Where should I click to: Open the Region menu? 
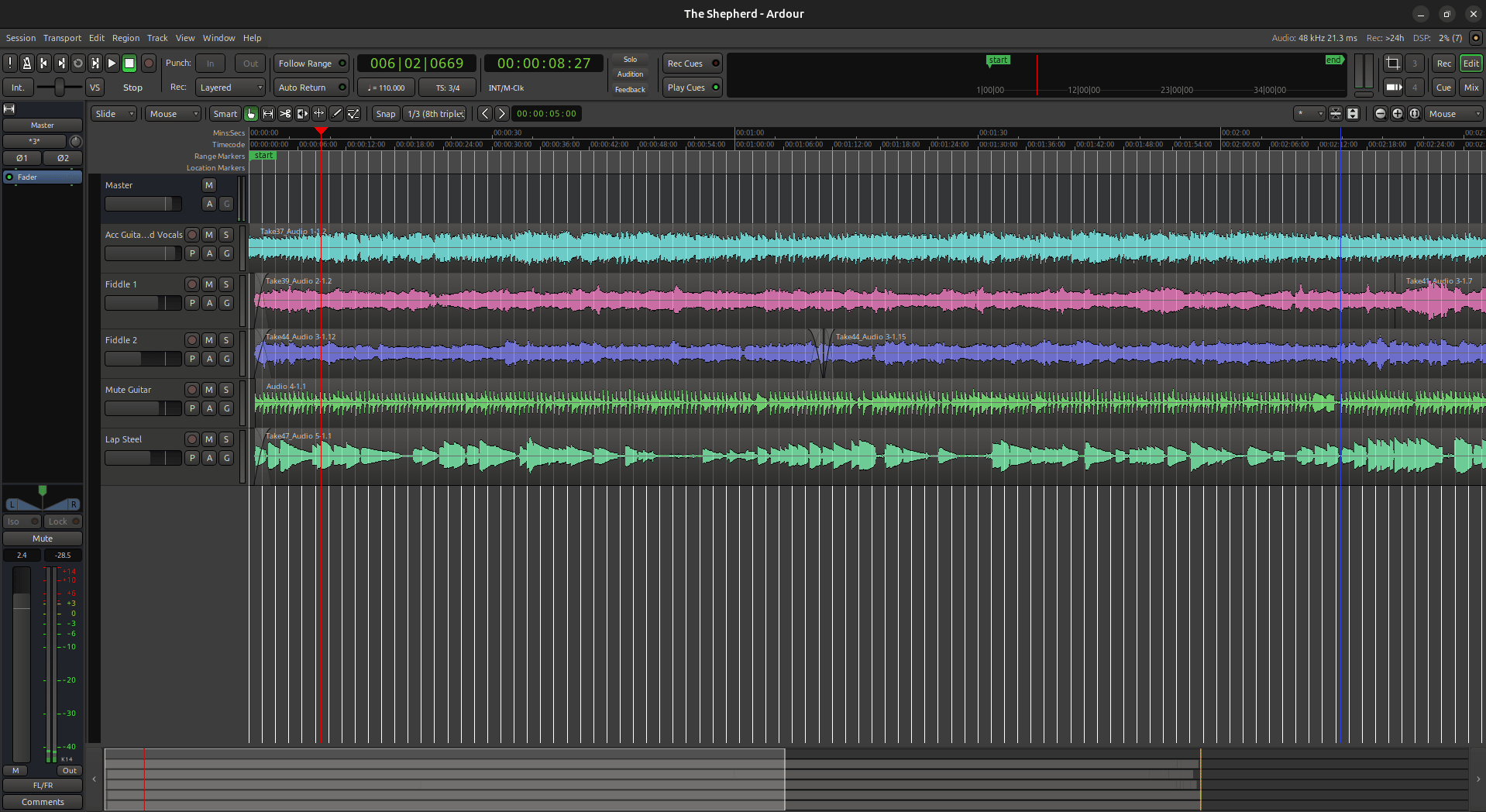click(126, 38)
